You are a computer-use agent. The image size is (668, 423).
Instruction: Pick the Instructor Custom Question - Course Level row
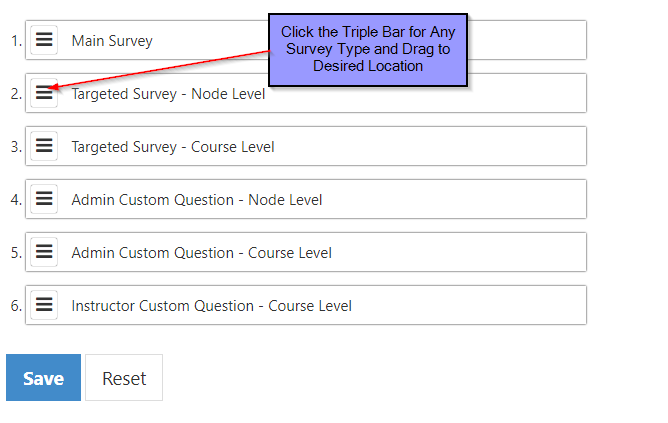(211, 306)
